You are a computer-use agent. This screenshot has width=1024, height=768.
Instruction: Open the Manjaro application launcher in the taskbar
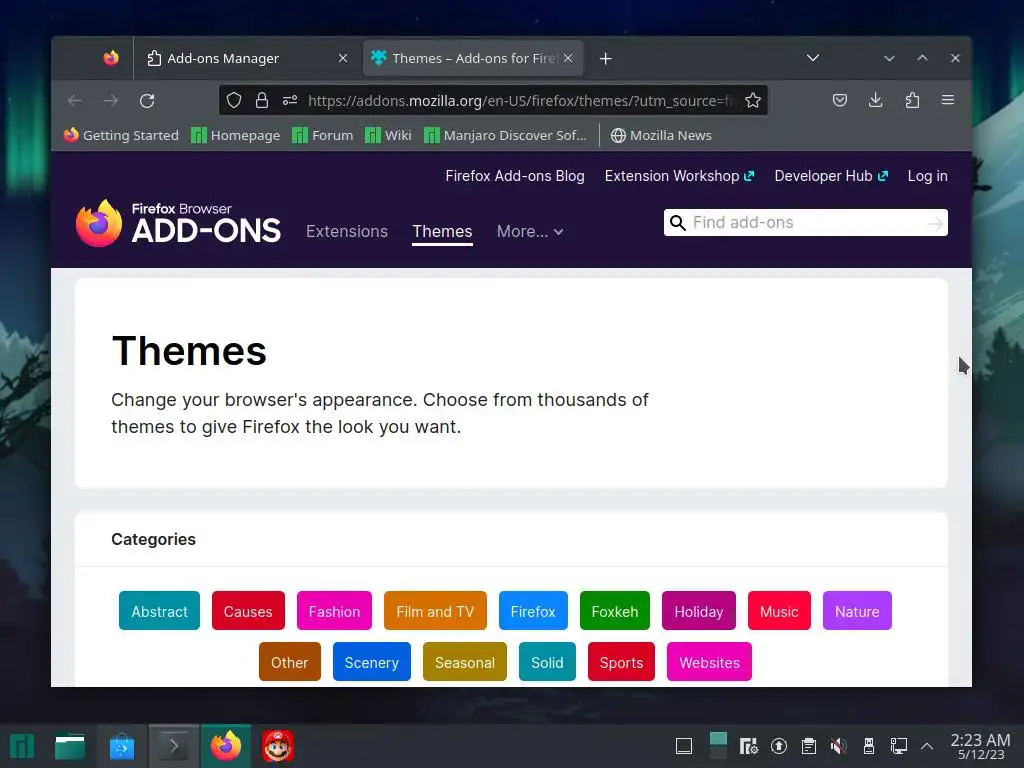22,746
